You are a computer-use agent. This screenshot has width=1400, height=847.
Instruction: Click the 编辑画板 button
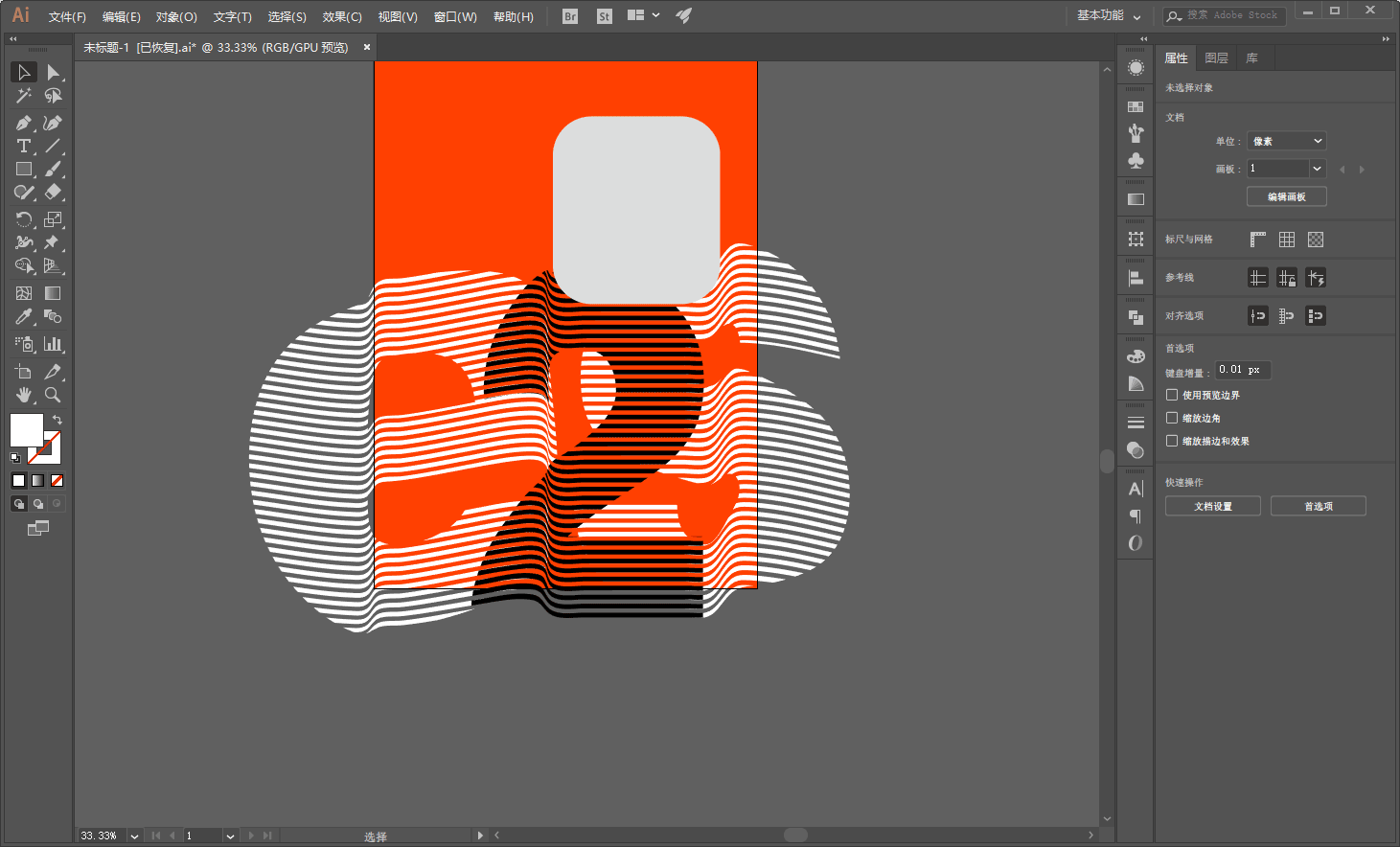click(1287, 196)
